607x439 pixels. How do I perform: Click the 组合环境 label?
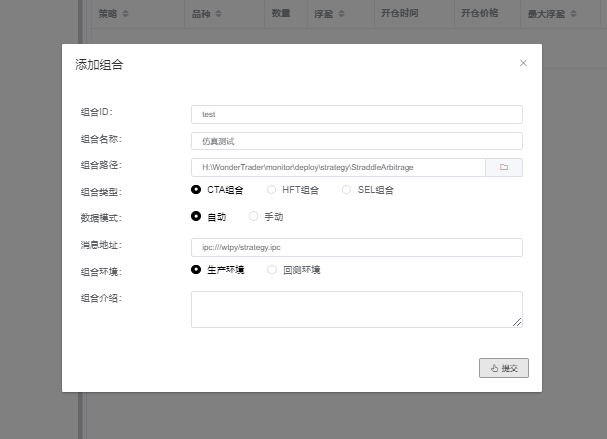(x=101, y=272)
